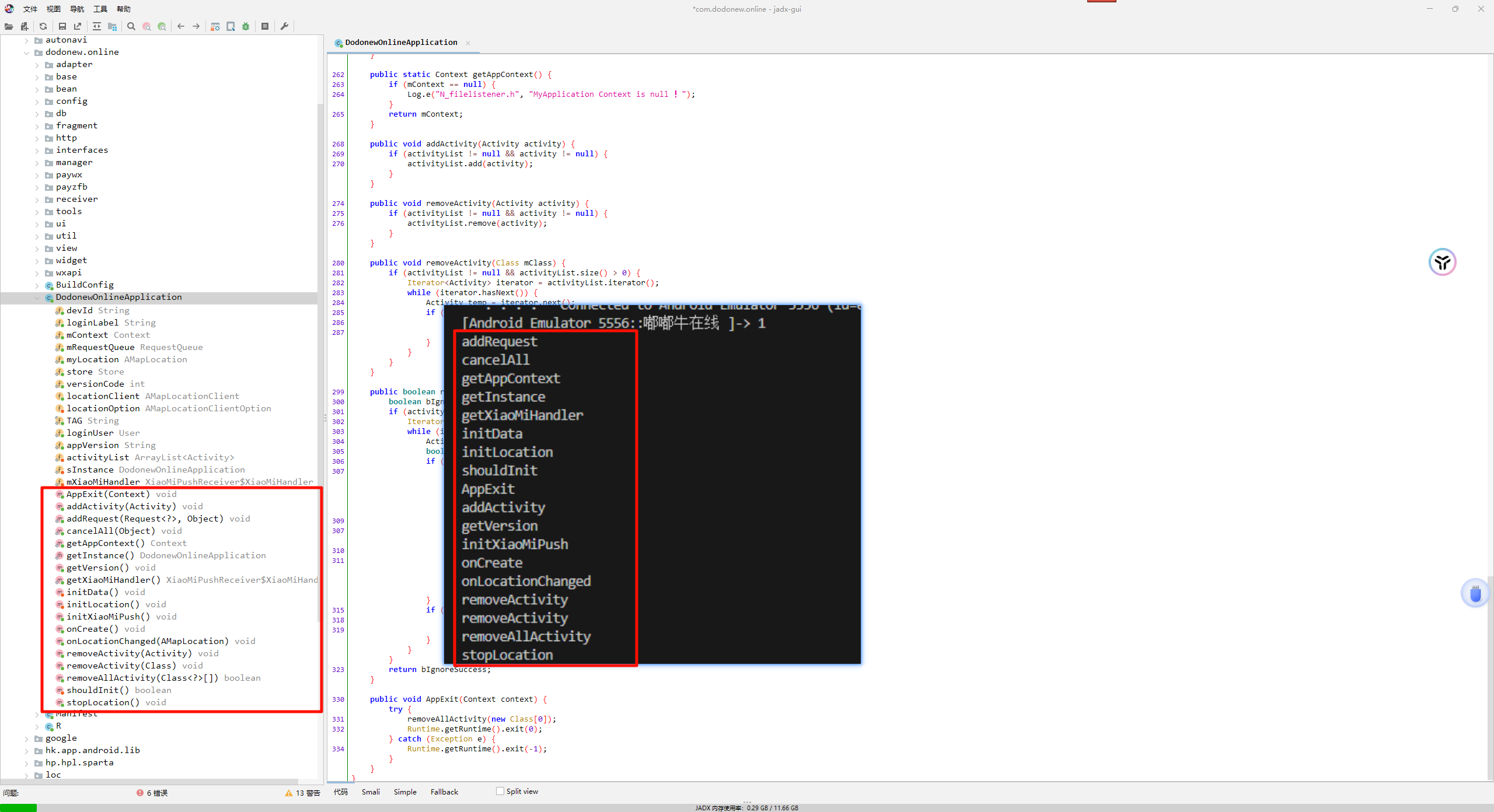Screen dimensions: 1494x812
Task: Click the text search magnifier icon
Action: coord(131,26)
